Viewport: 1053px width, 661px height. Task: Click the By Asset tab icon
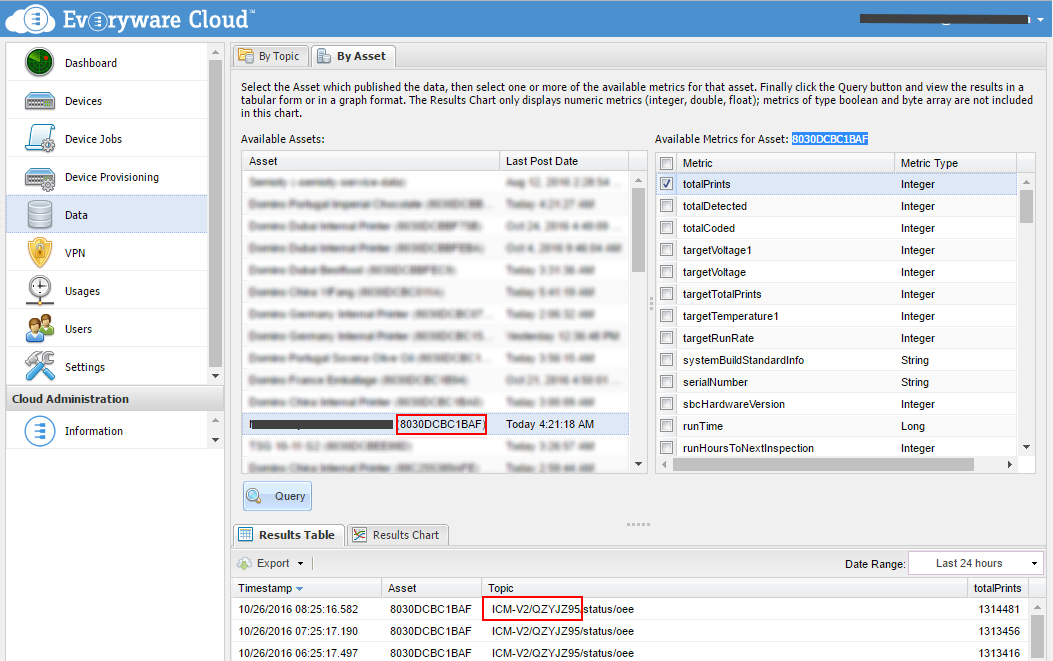click(x=324, y=56)
